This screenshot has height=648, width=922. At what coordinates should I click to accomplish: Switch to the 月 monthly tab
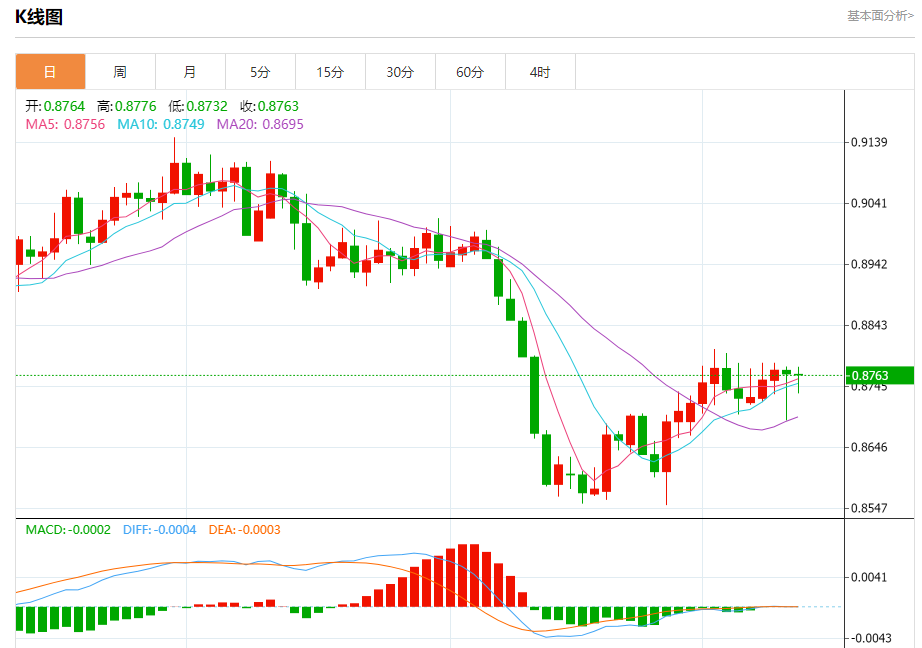click(191, 72)
